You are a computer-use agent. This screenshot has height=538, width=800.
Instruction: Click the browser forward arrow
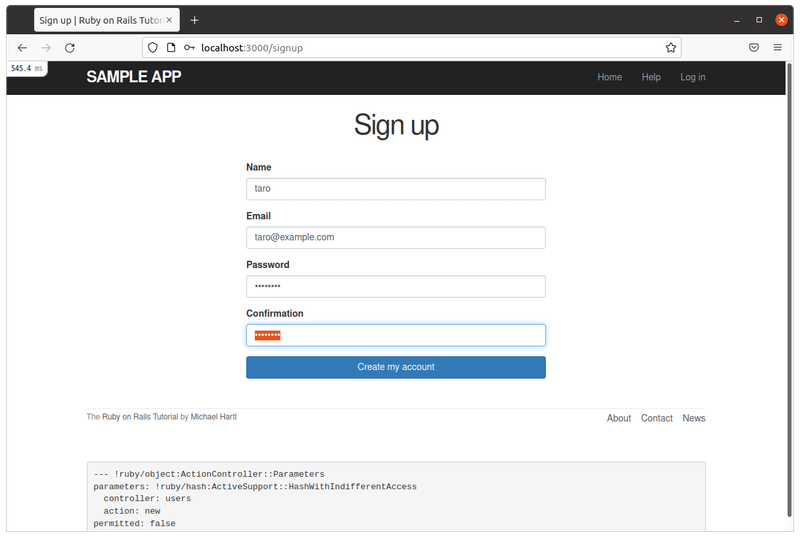pyautogui.click(x=46, y=47)
